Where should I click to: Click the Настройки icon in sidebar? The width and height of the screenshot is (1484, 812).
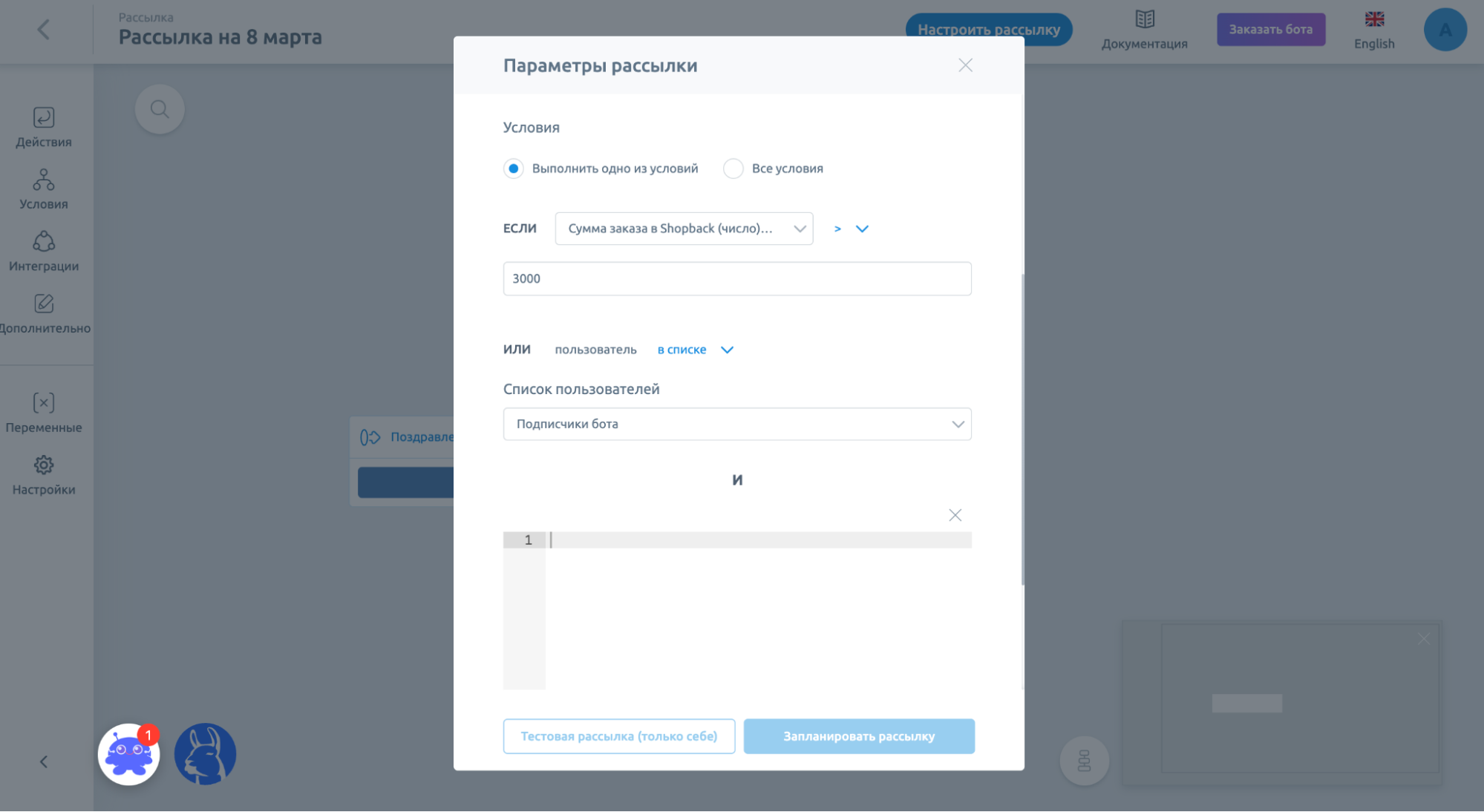(44, 464)
